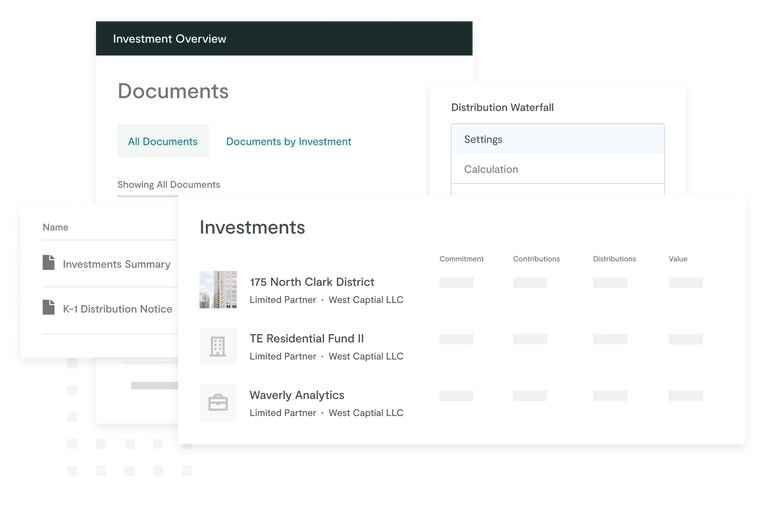View the TE Residential Fund II investment name
768x512 pixels.
(x=307, y=339)
